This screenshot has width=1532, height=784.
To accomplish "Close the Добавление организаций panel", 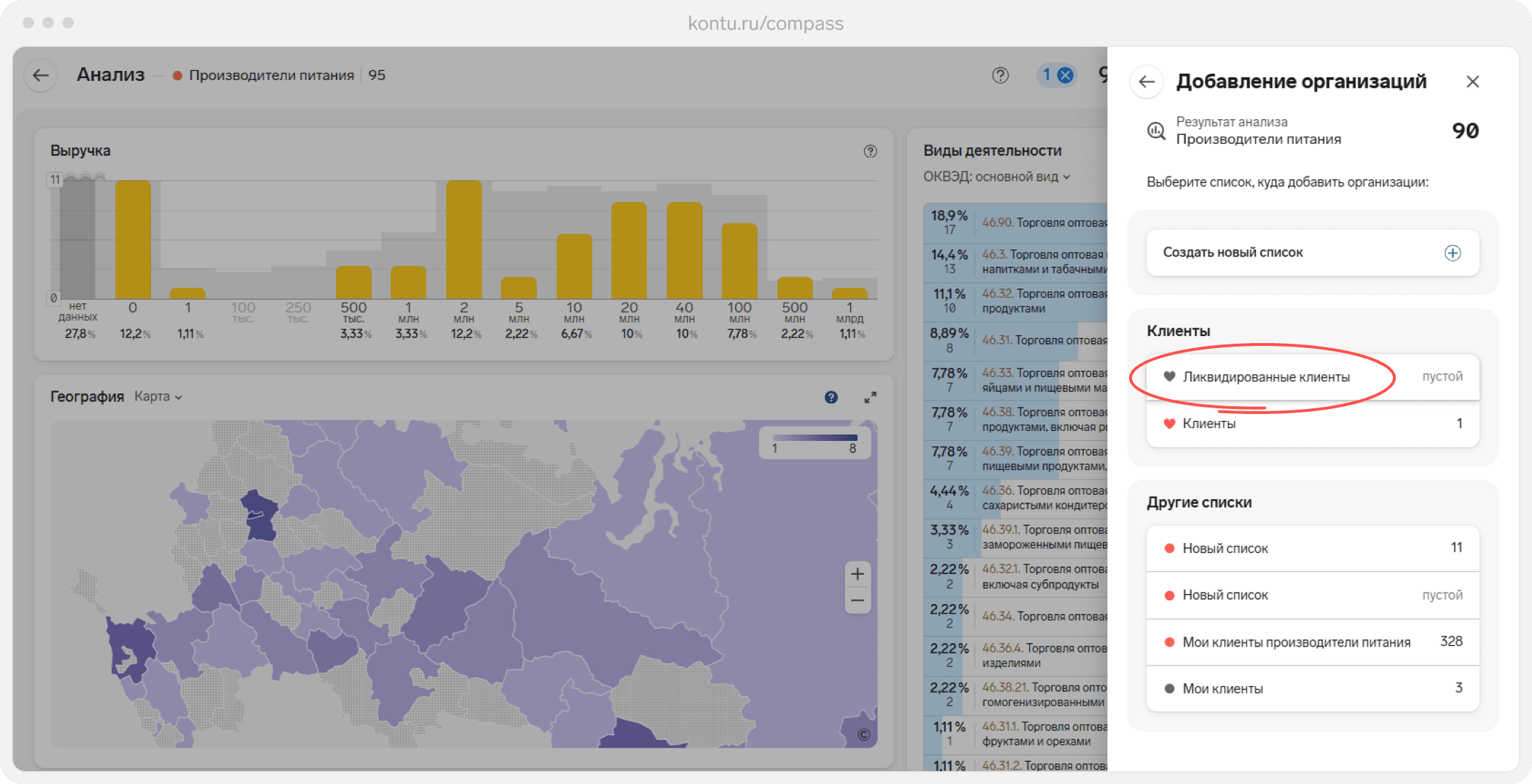I will click(1472, 82).
